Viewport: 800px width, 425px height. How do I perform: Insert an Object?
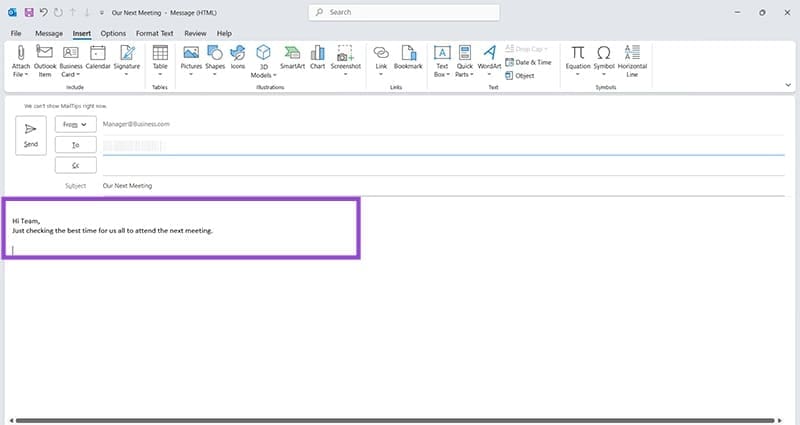click(520, 76)
